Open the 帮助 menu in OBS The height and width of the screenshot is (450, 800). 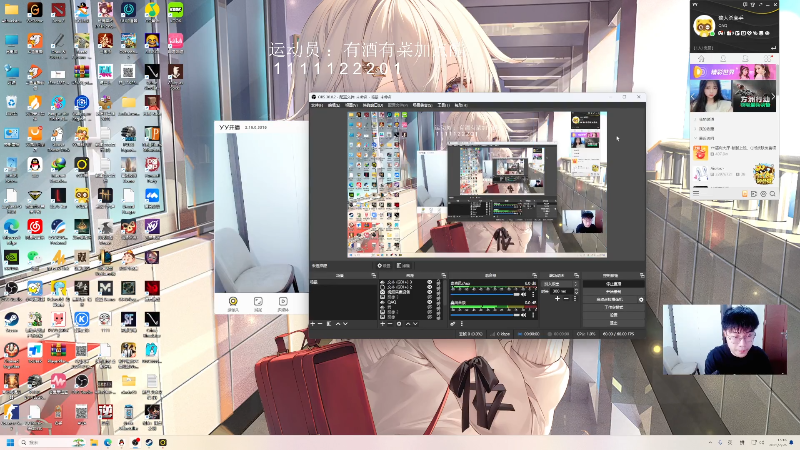[461, 105]
